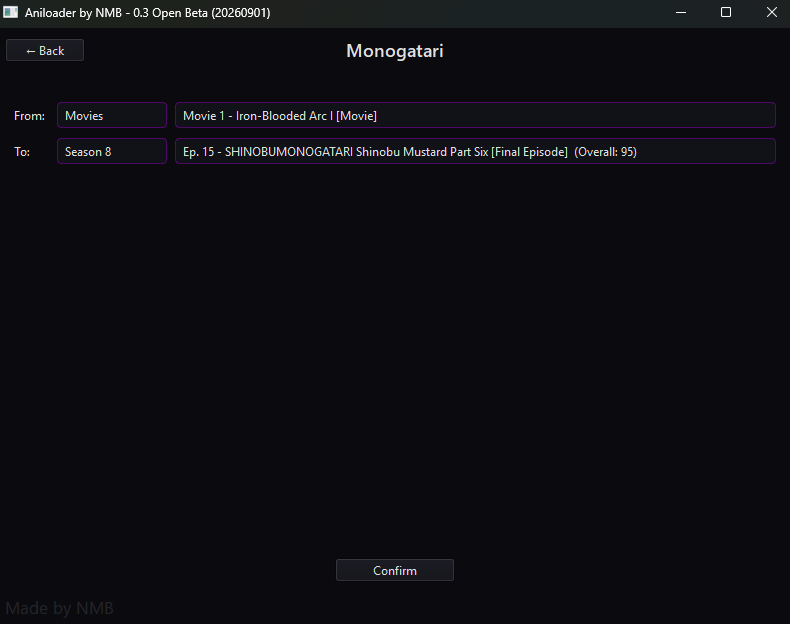Maximize the Aniloader window

(726, 12)
